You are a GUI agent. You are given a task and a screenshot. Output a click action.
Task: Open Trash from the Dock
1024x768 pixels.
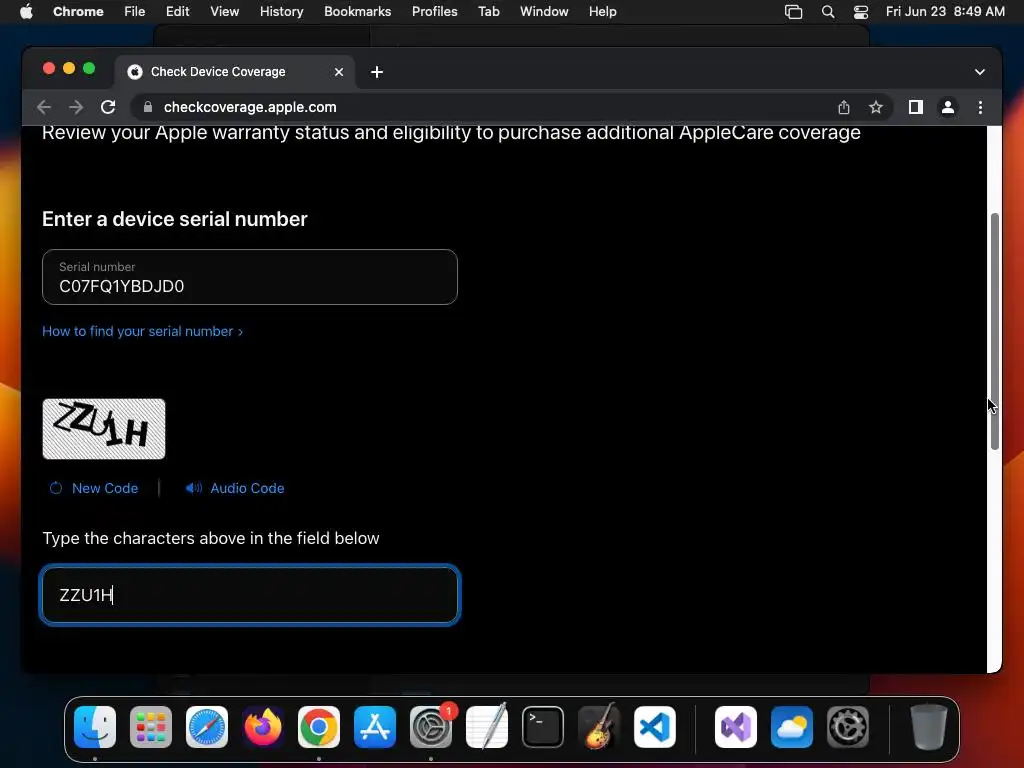click(x=929, y=727)
